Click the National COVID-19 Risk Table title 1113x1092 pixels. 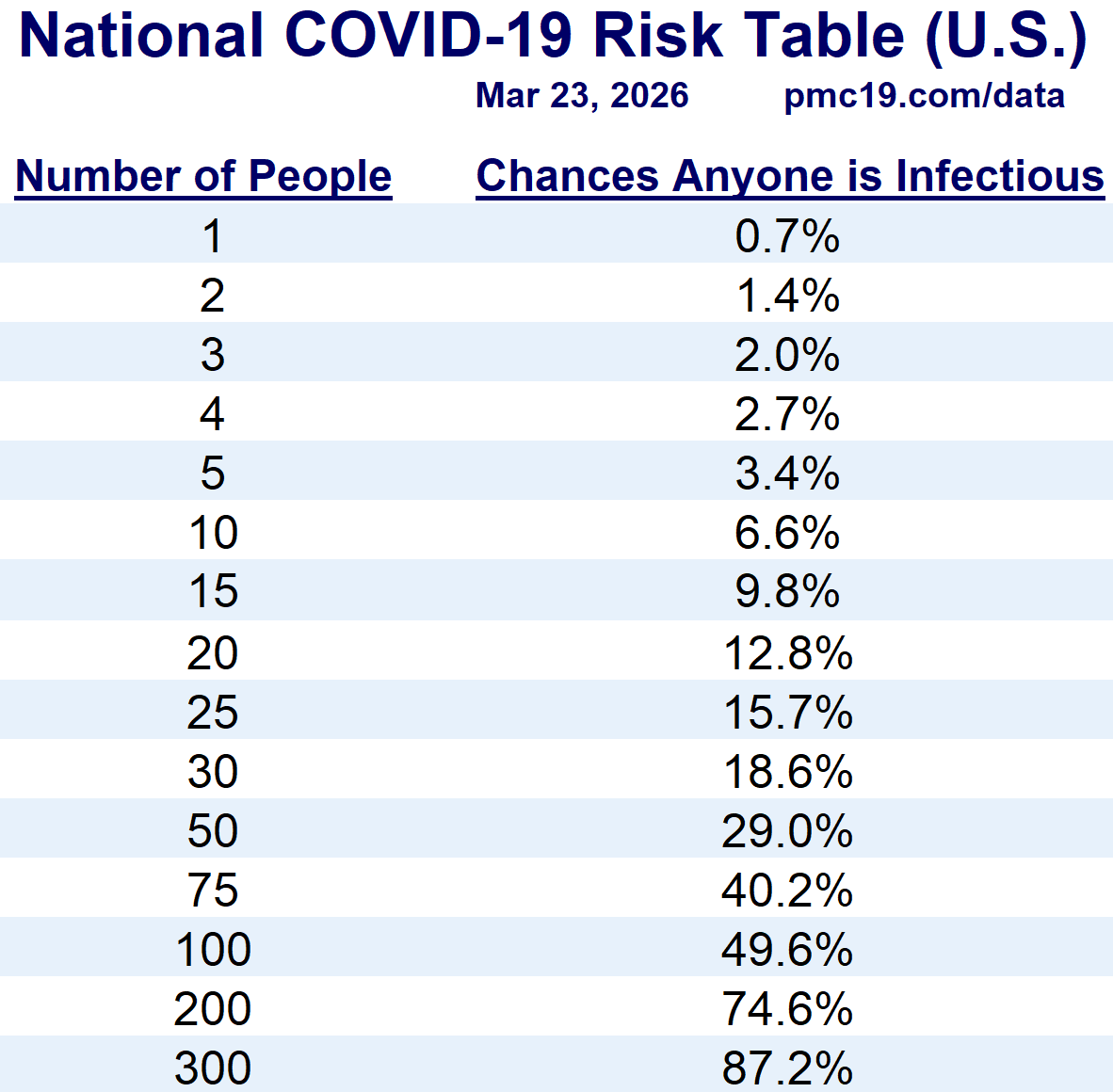point(554,36)
